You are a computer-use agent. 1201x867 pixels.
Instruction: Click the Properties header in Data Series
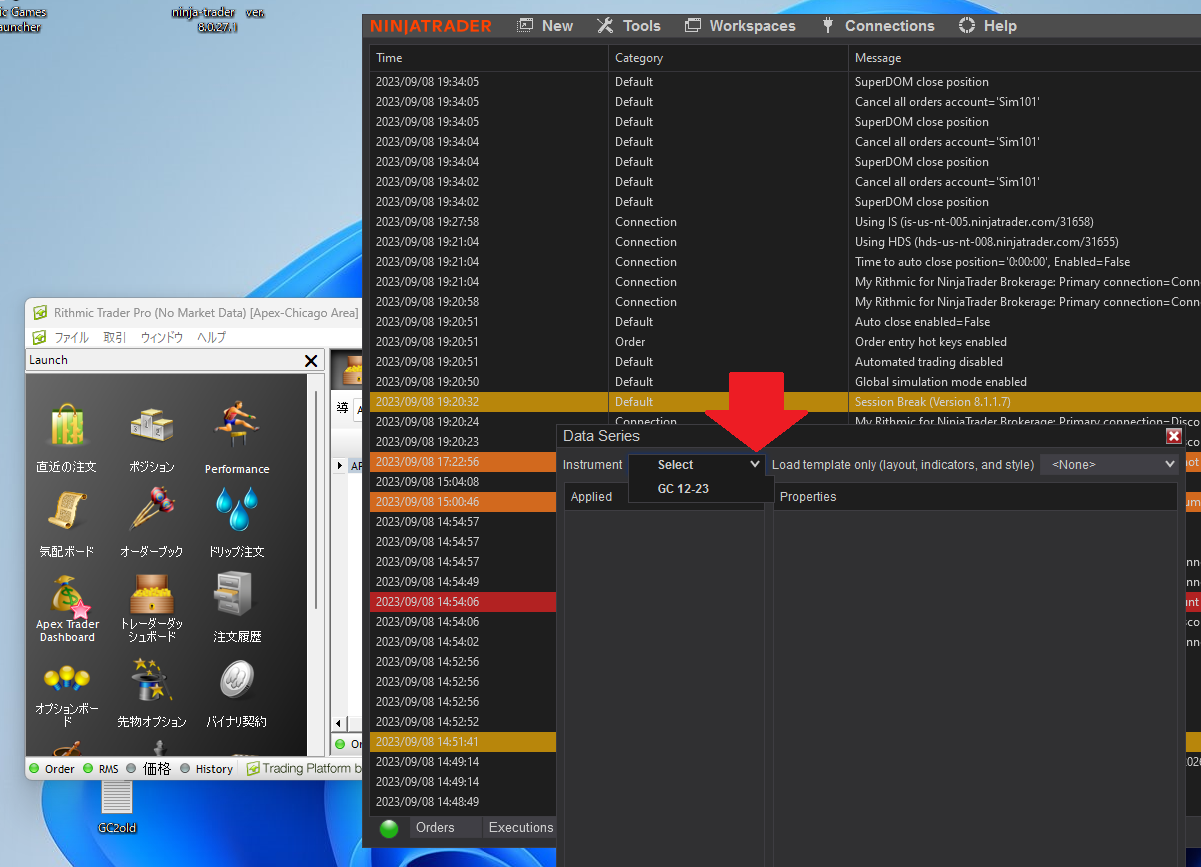click(975, 497)
